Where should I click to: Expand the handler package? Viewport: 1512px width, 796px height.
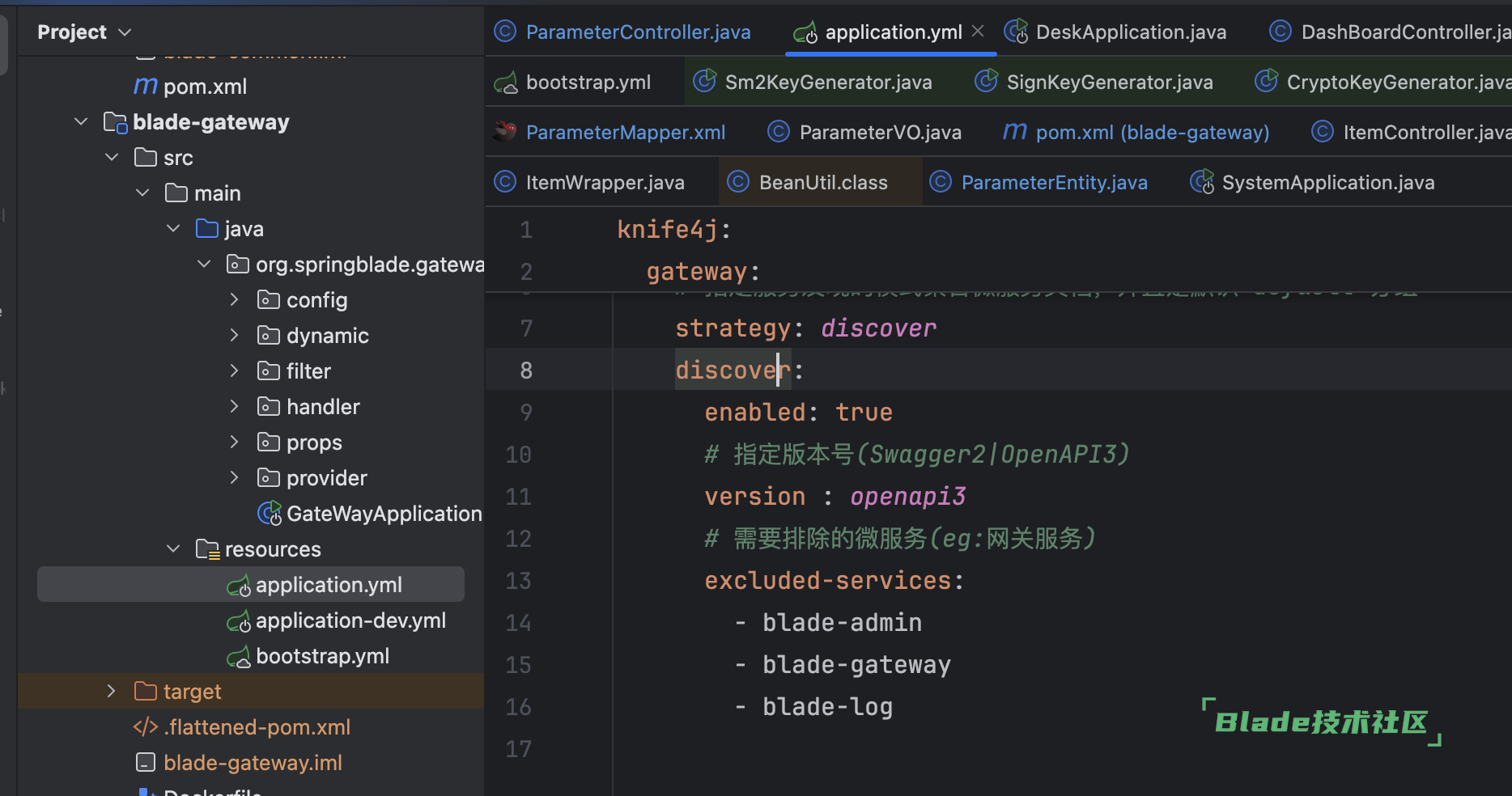pyautogui.click(x=234, y=407)
